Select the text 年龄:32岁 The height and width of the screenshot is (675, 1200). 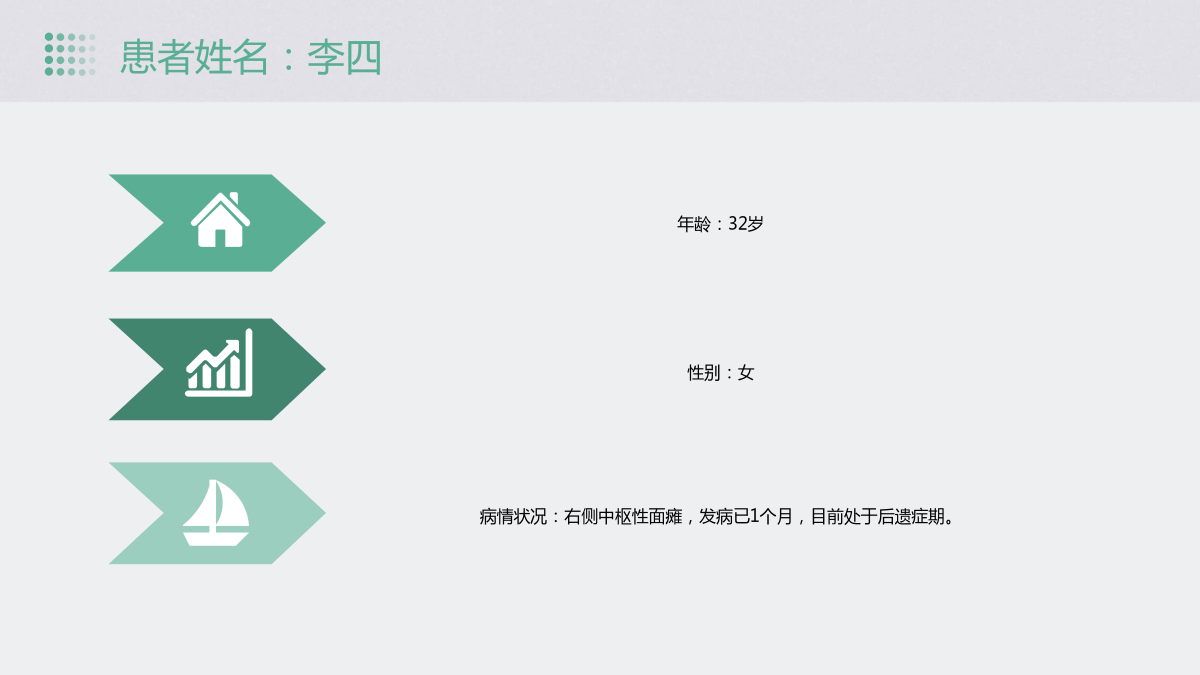pyautogui.click(x=720, y=224)
